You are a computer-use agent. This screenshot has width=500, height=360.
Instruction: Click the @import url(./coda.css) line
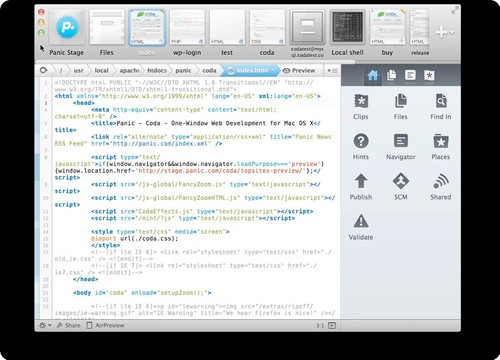[134, 239]
